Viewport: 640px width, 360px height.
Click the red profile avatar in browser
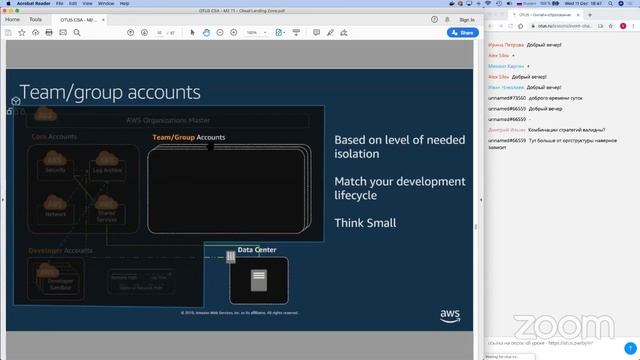[x=623, y=26]
